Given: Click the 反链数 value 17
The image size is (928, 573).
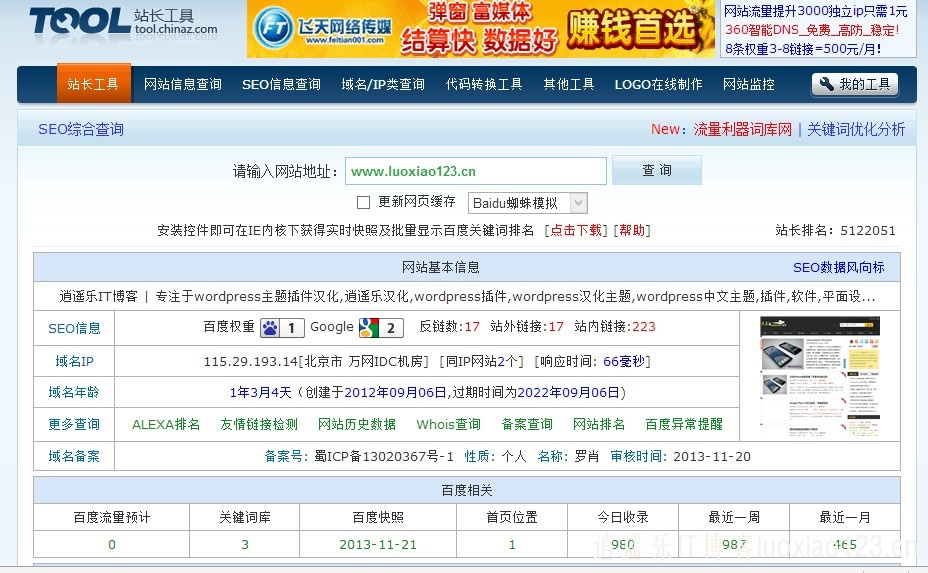Looking at the screenshot, I should tap(472, 327).
